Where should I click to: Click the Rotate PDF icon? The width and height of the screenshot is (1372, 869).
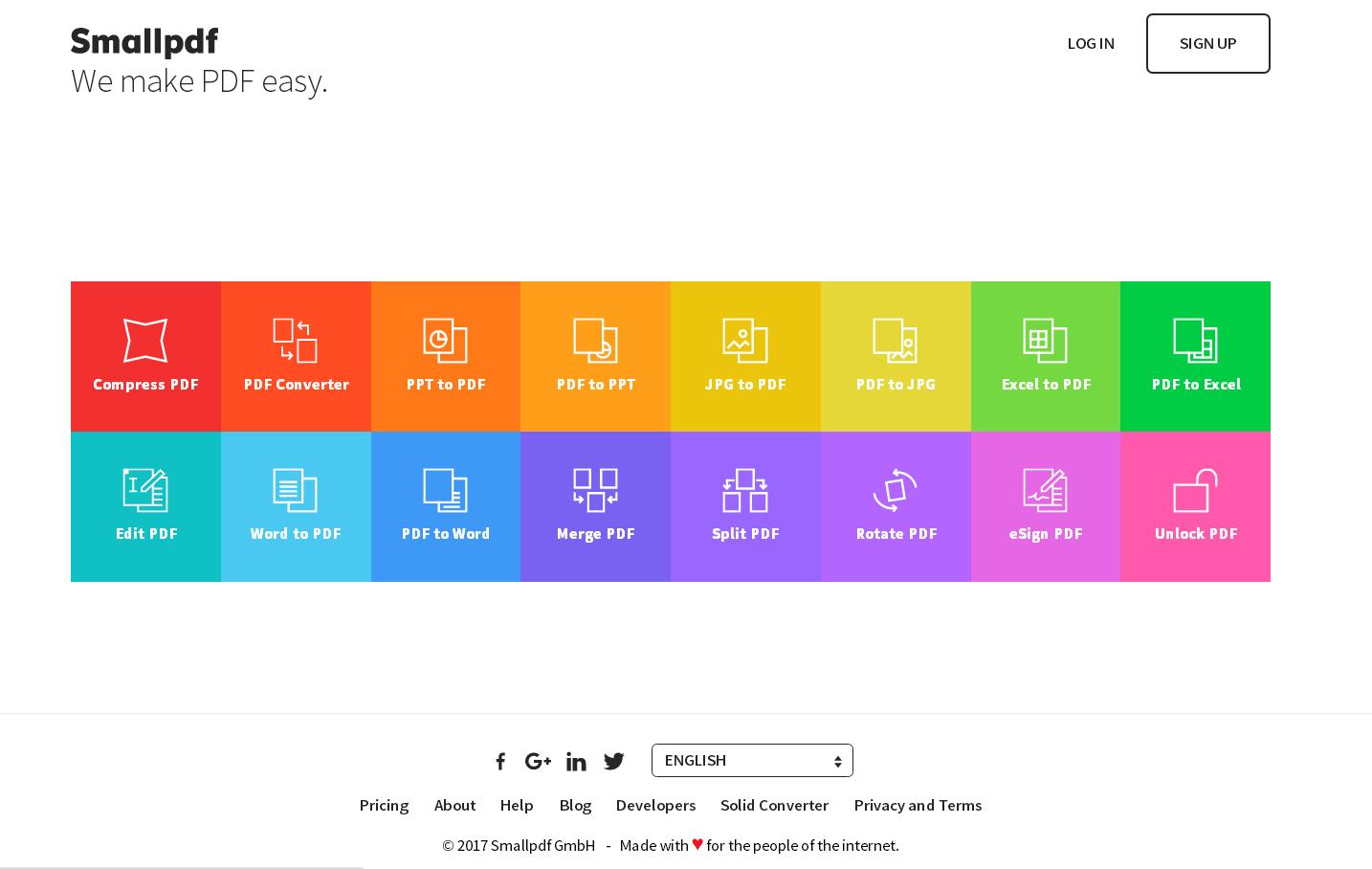[896, 490]
